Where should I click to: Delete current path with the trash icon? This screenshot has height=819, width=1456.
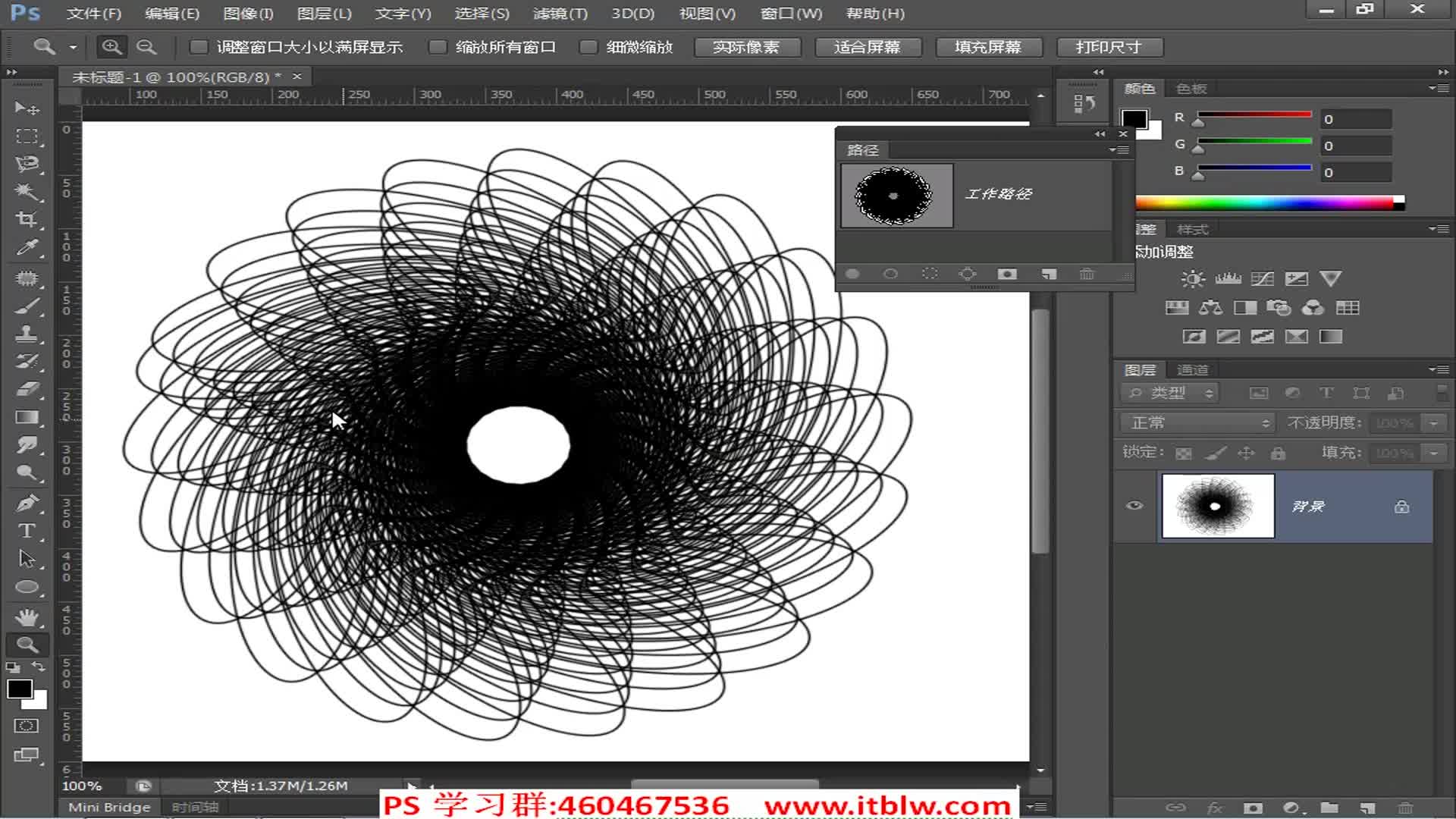pyautogui.click(x=1087, y=274)
